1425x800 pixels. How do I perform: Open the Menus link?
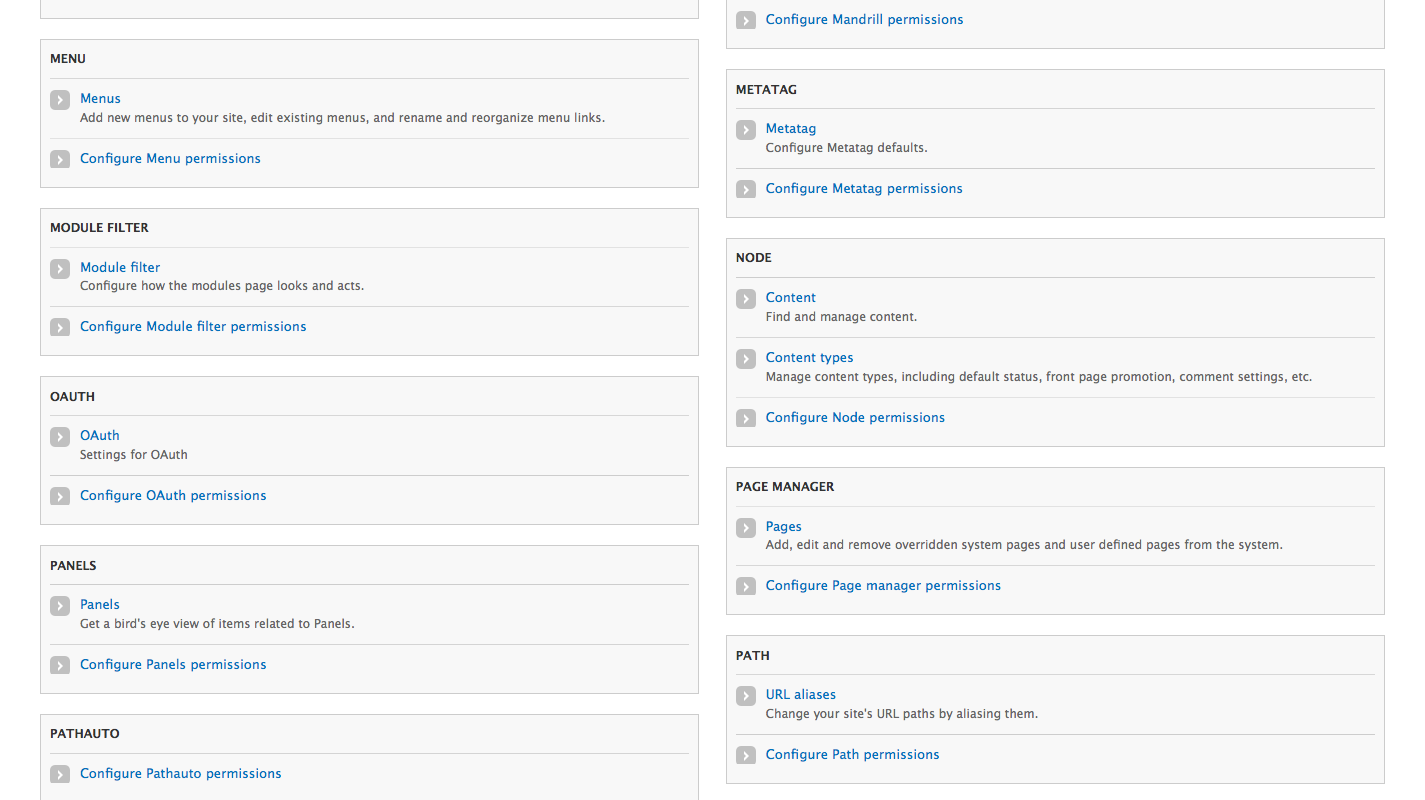click(100, 98)
